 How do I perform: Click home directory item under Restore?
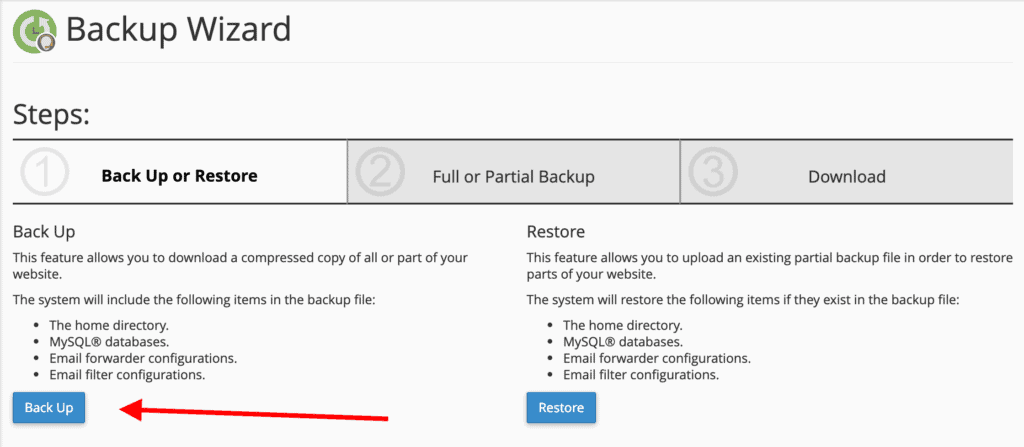point(622,325)
